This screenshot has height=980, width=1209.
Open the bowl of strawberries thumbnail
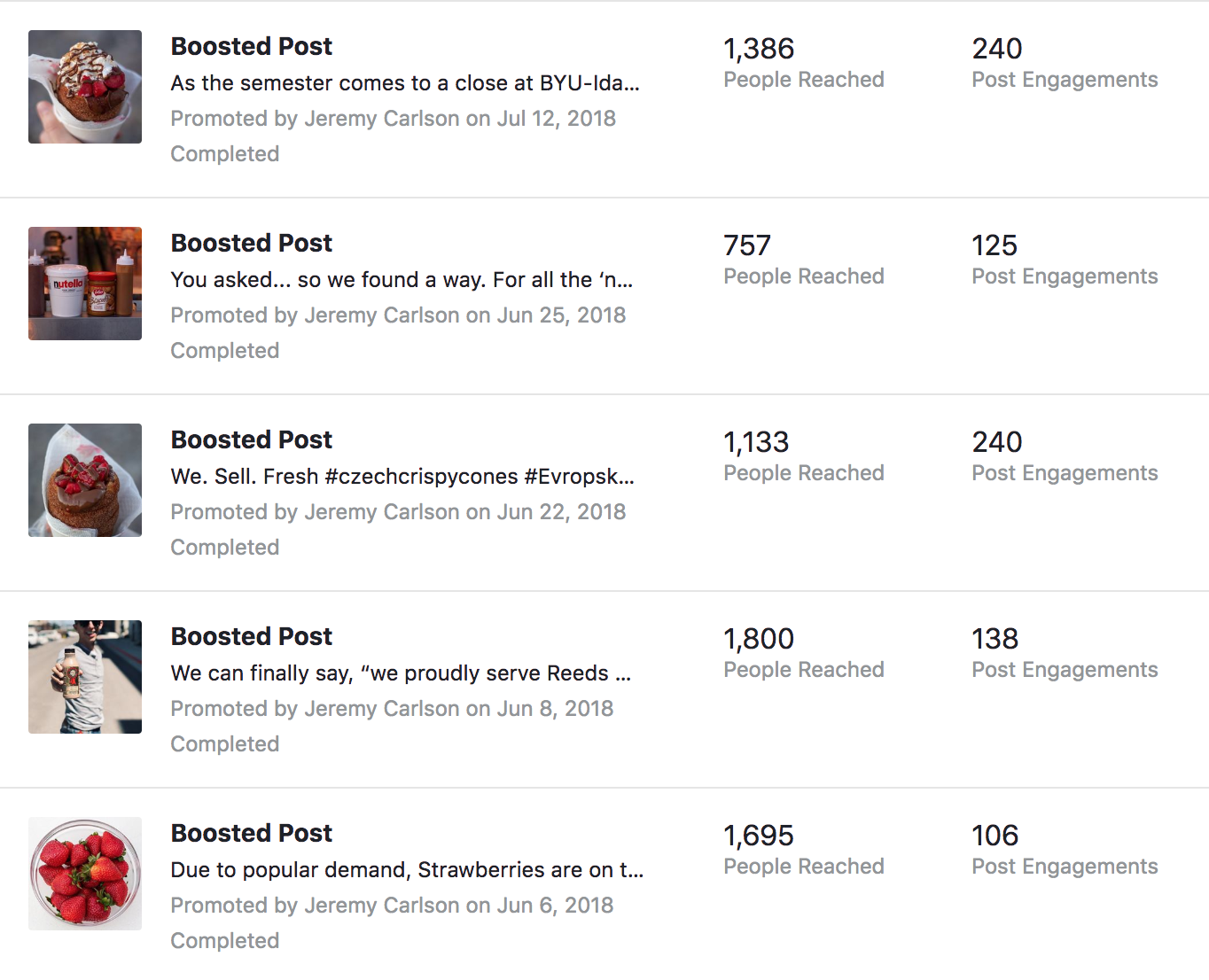pos(85,874)
